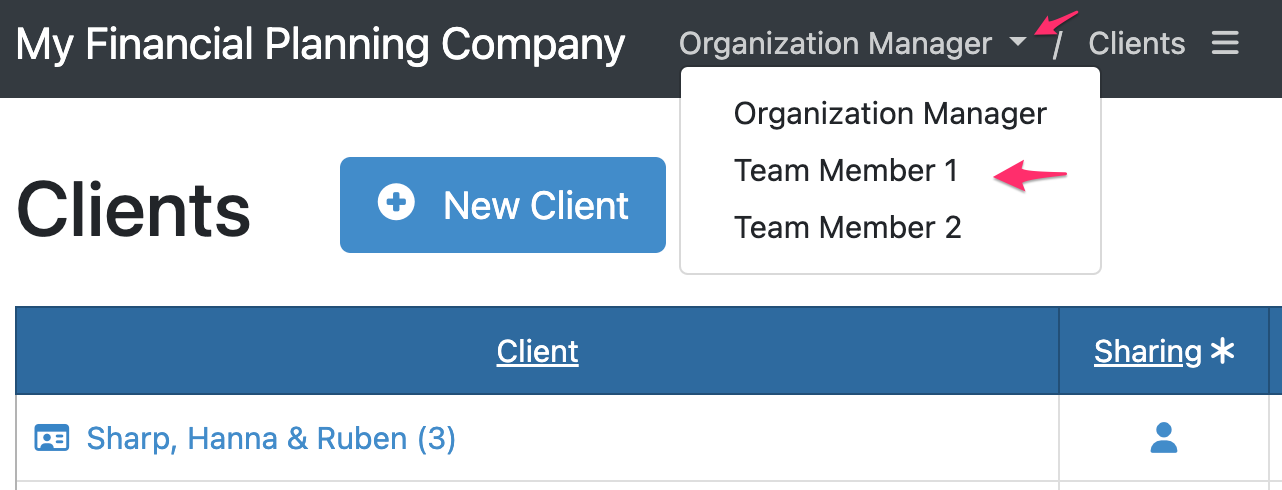The image size is (1282, 490).
Task: Click My Financial Planning Company title
Action: click(321, 44)
